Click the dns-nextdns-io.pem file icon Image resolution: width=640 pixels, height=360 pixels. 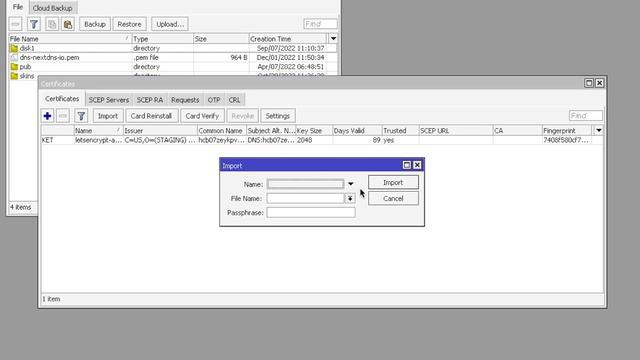(14, 58)
